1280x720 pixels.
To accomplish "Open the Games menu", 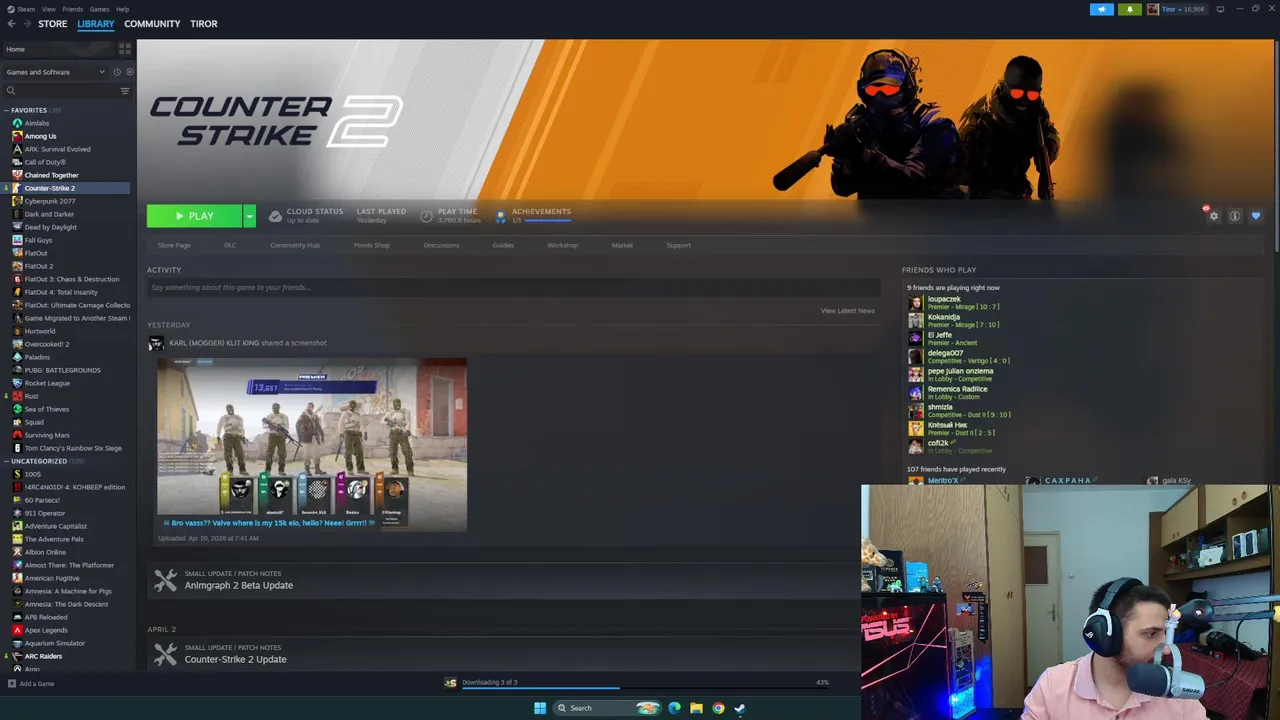I will click(x=99, y=9).
